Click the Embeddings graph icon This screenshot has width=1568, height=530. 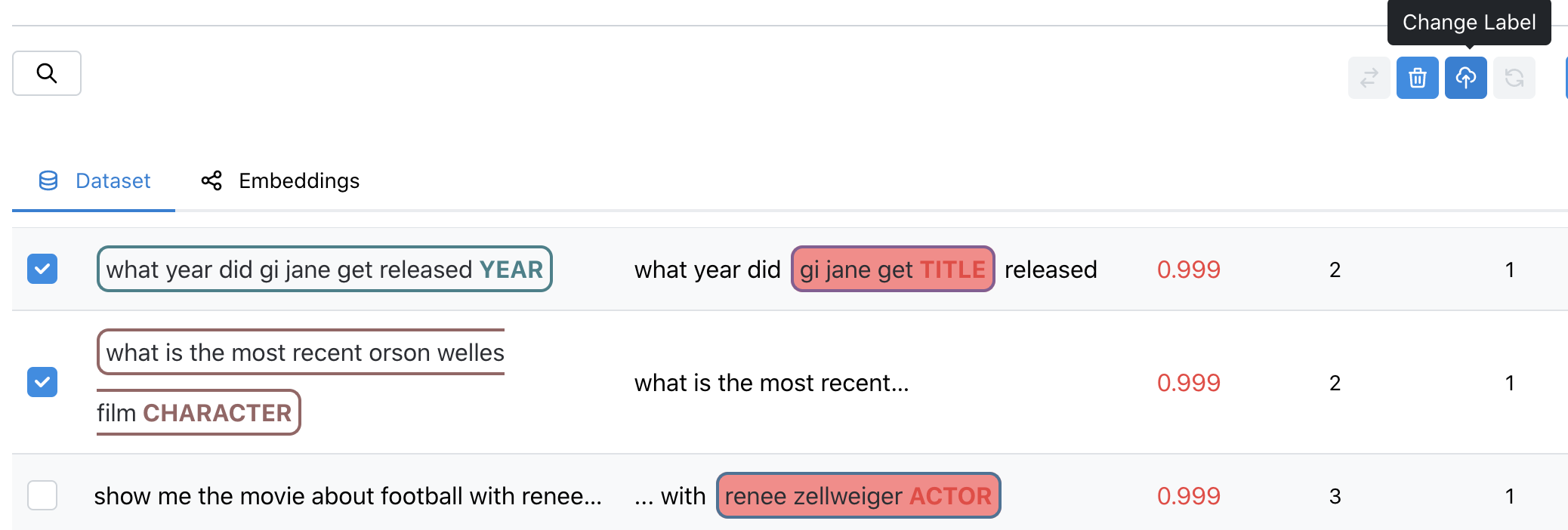click(211, 180)
